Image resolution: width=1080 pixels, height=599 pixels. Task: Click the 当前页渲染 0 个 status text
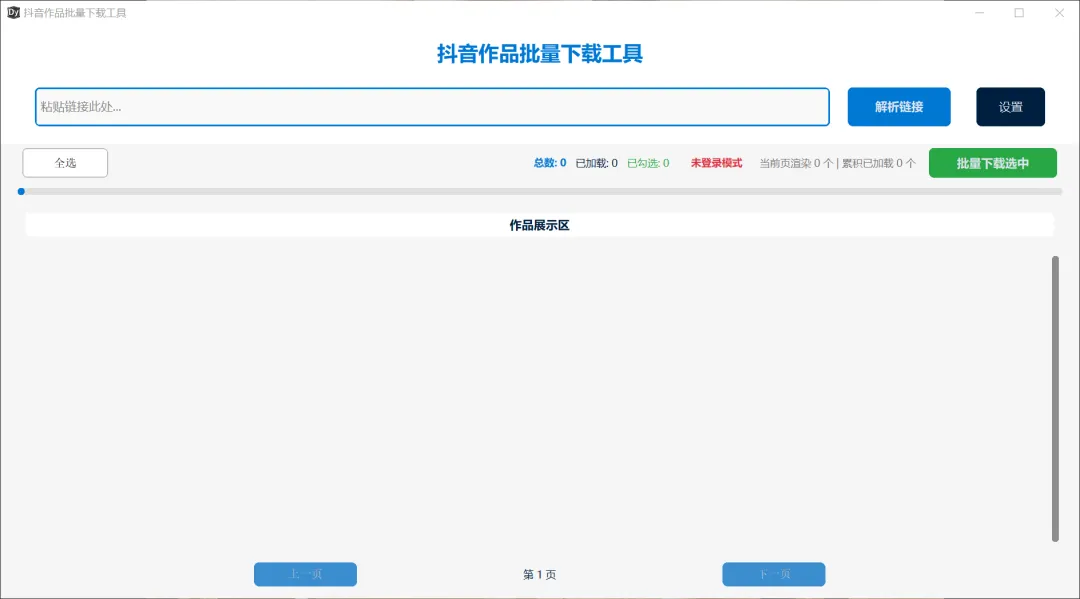(x=796, y=163)
